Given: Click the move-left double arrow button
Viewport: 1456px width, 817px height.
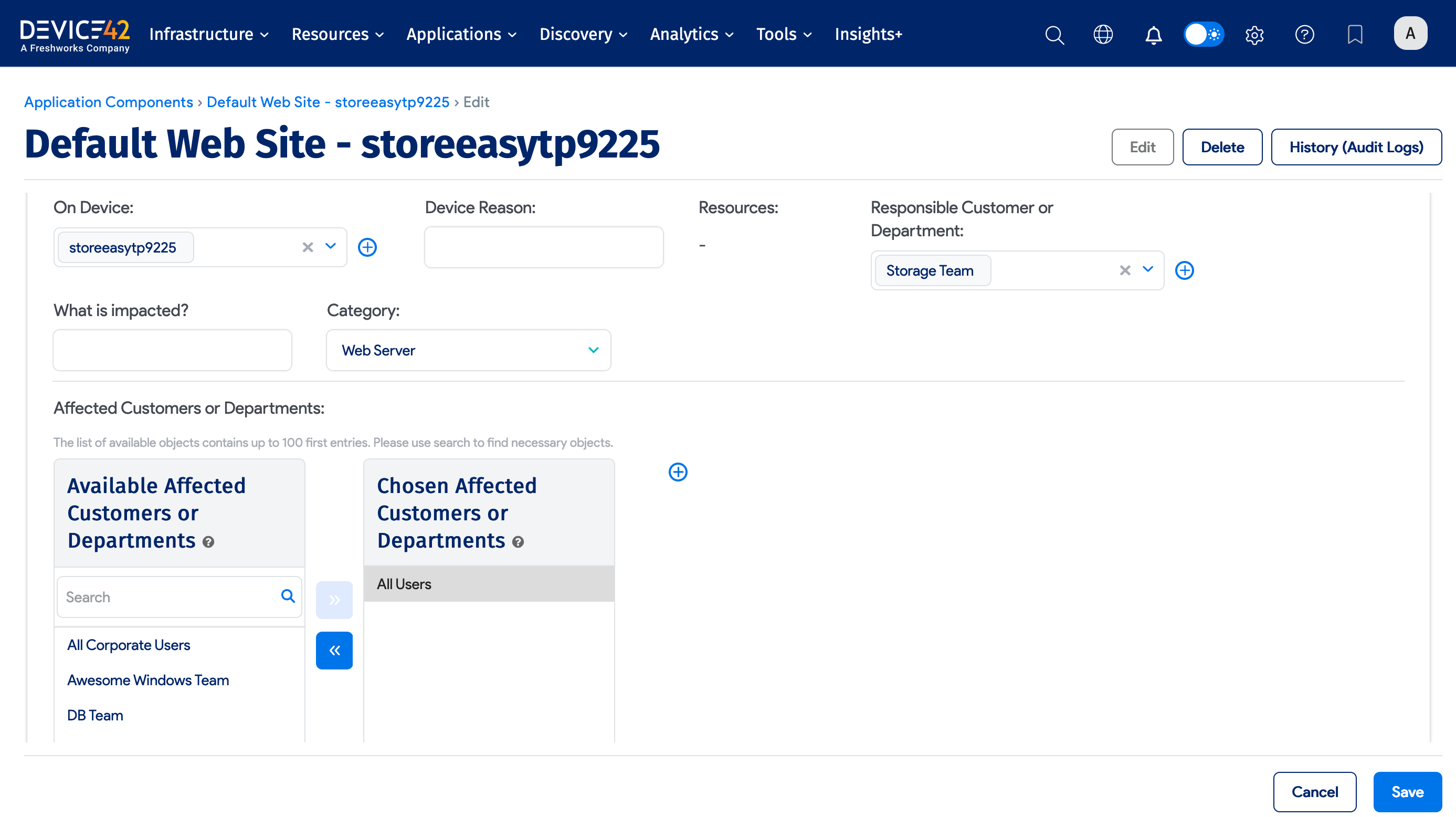Looking at the screenshot, I should (x=334, y=650).
